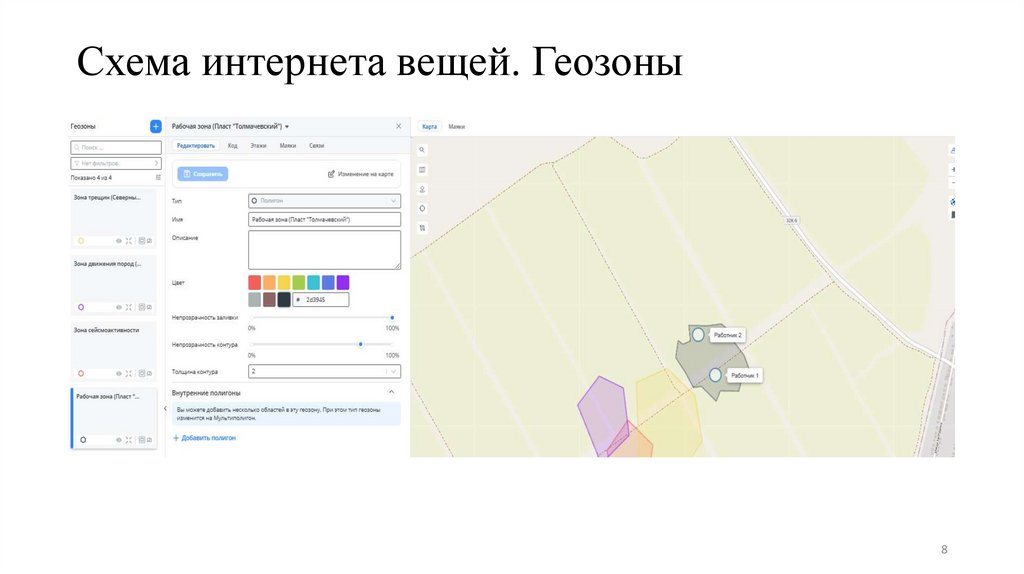Screen dimensions: 1024x574
Task: Open the 'Нет фильтров' filter selector
Action: 116,163
